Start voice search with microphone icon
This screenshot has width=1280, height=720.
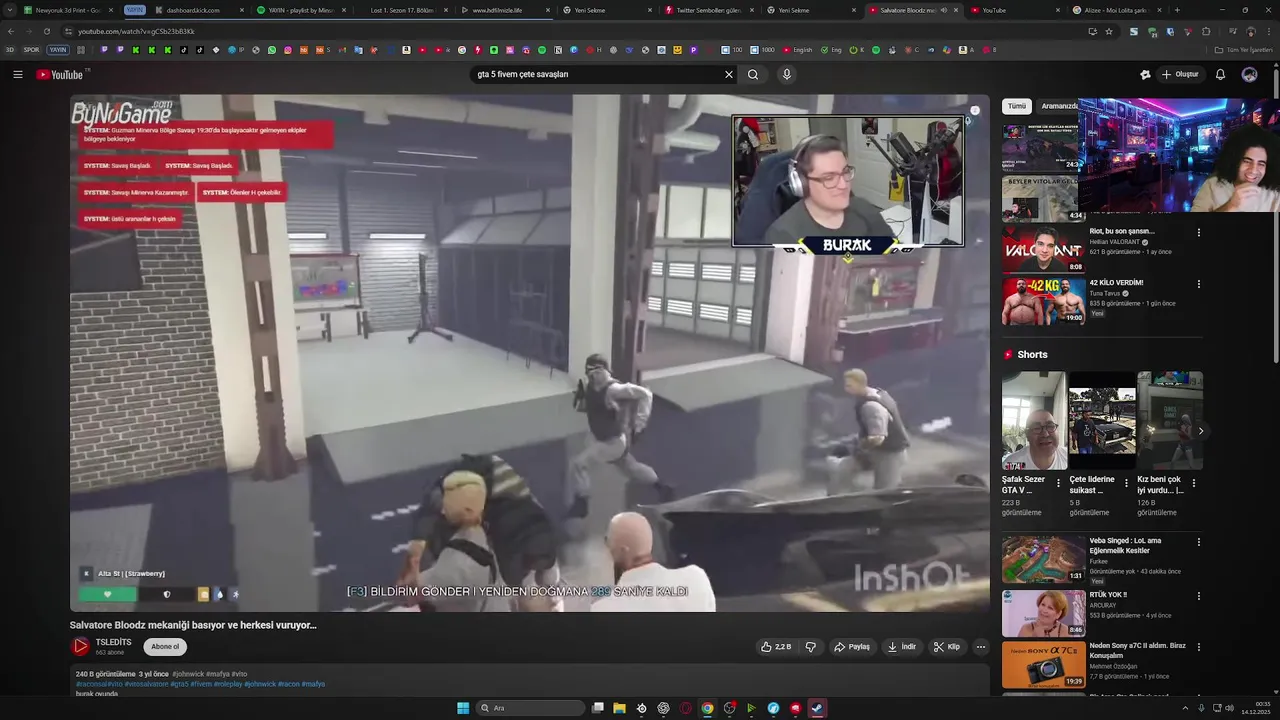[787, 74]
